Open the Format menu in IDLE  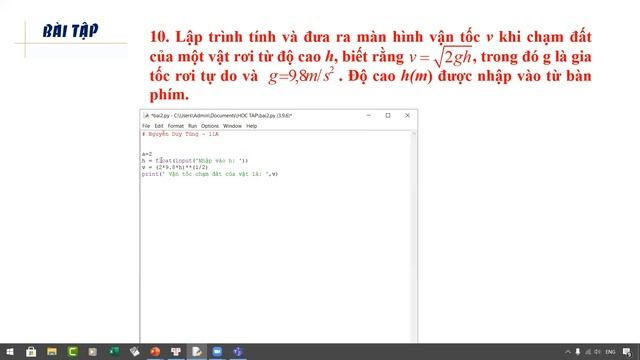coord(176,126)
